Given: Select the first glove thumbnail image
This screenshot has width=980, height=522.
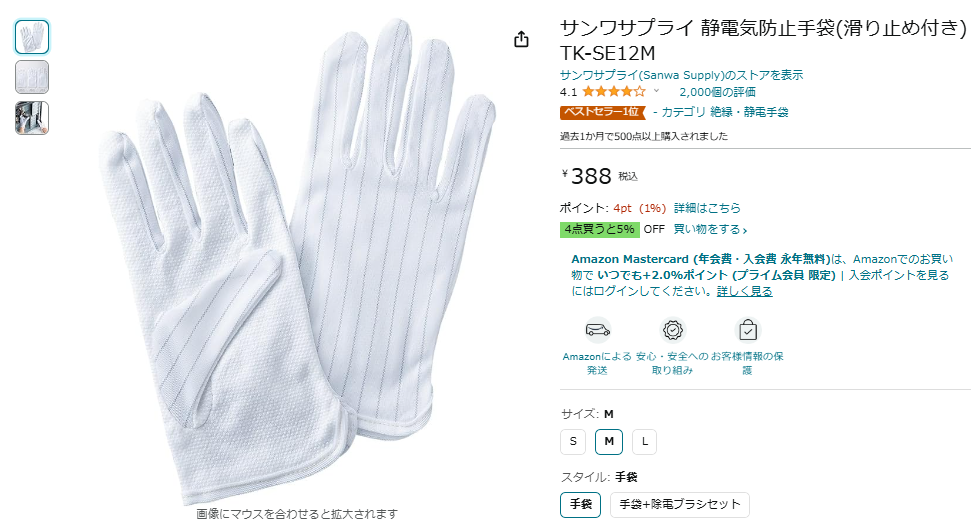Looking at the screenshot, I should [x=32, y=37].
